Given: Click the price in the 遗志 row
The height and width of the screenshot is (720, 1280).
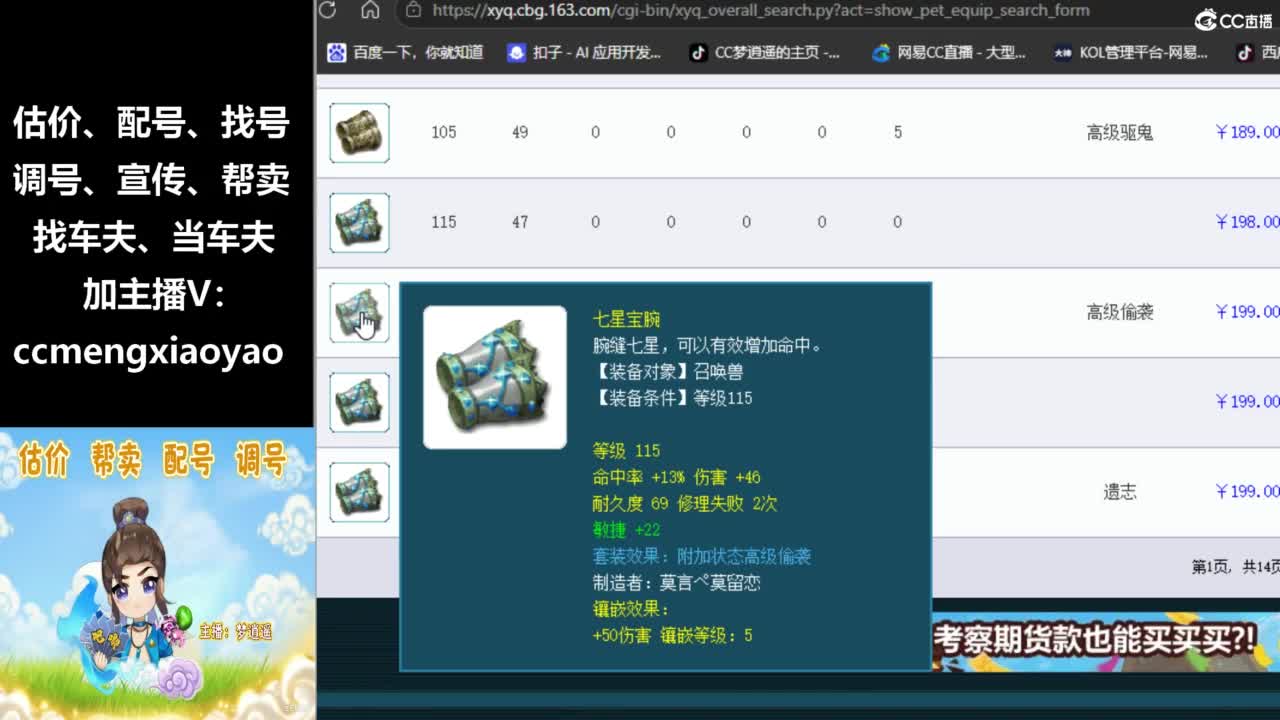Looking at the screenshot, I should pos(1247,491).
